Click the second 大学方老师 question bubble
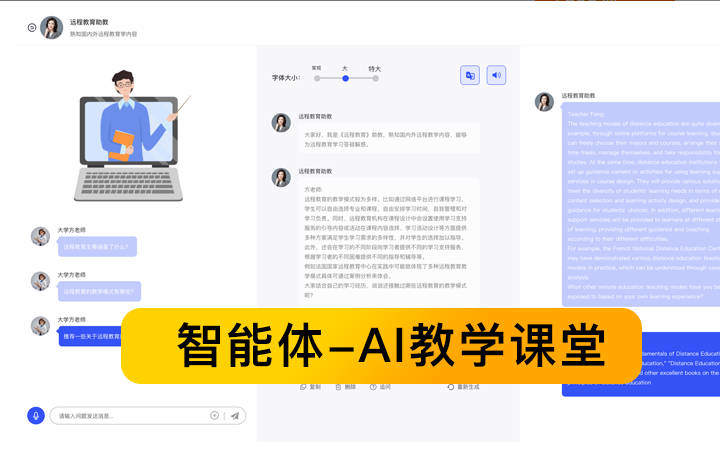Screen dimensions: 720x451 [98, 292]
